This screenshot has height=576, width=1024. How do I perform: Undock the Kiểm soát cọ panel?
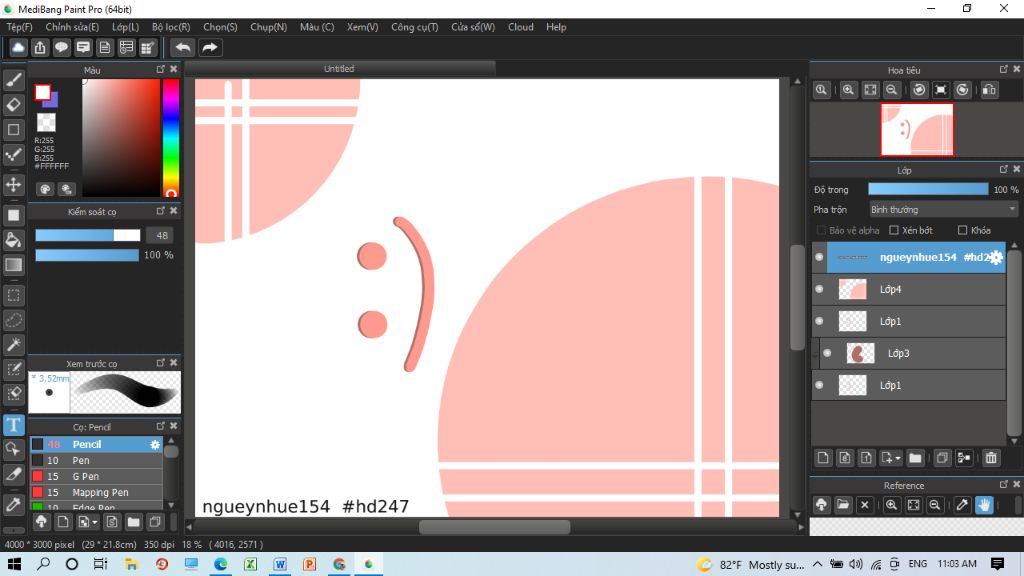pos(161,211)
